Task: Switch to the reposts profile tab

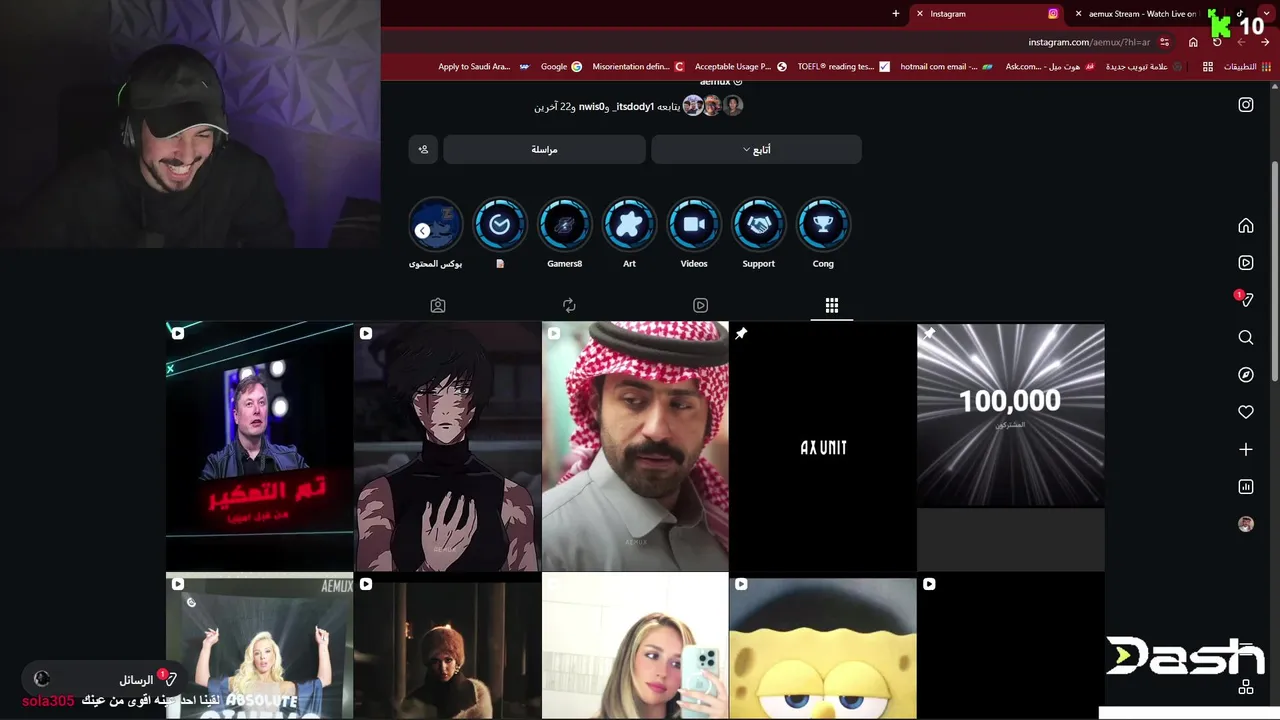Action: click(x=569, y=306)
